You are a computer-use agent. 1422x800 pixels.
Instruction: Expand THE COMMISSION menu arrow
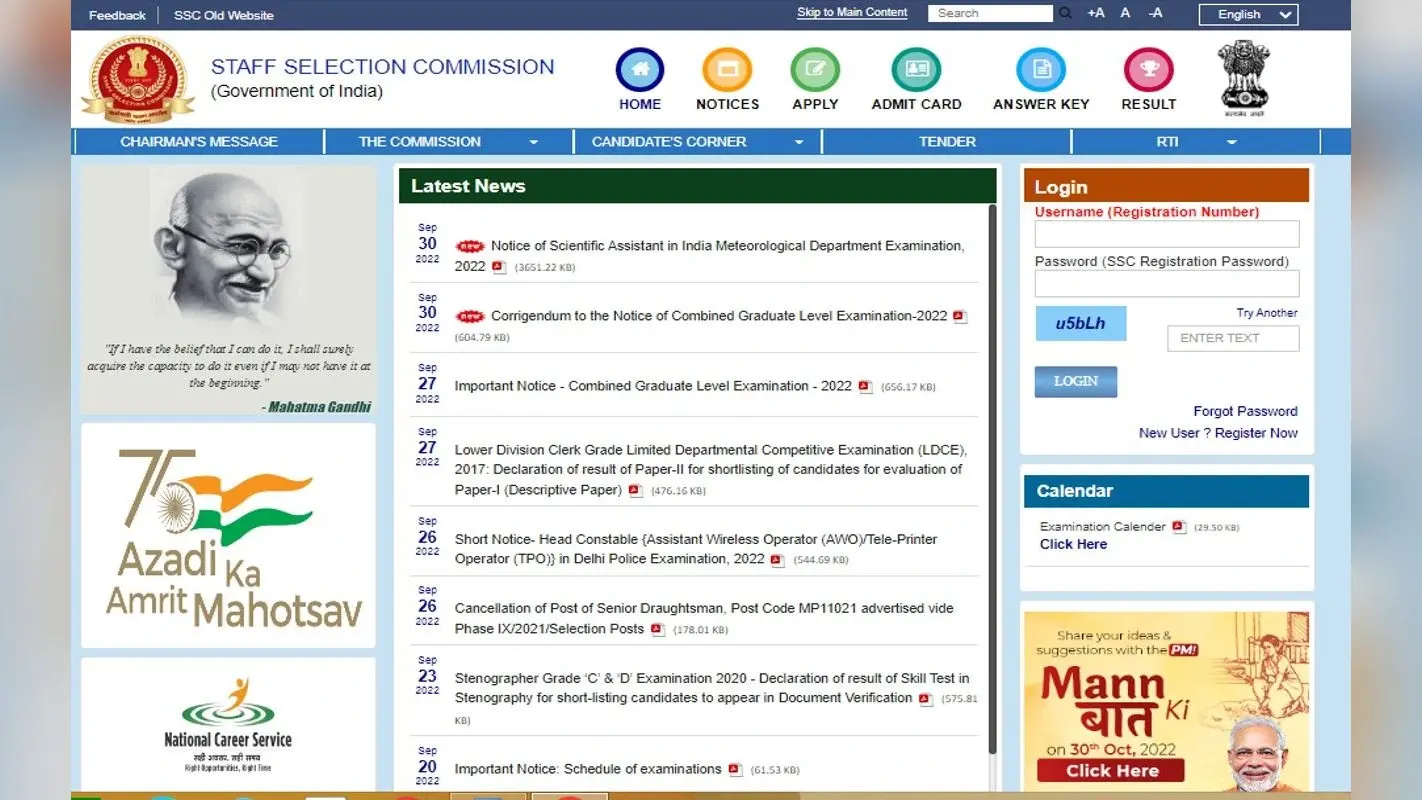[533, 142]
